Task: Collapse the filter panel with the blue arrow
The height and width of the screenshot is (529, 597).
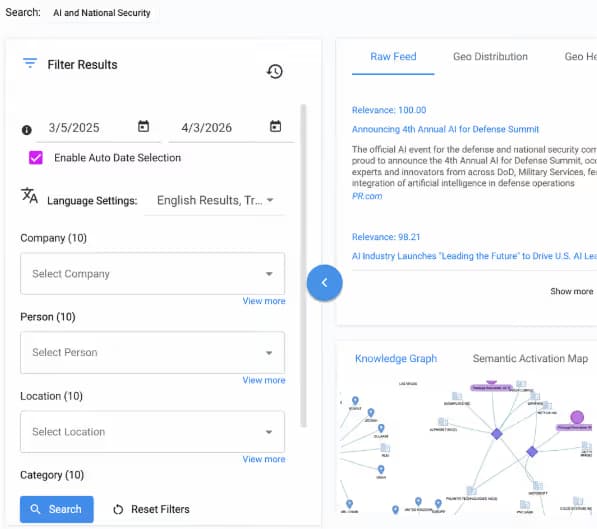Action: pyautogui.click(x=324, y=283)
